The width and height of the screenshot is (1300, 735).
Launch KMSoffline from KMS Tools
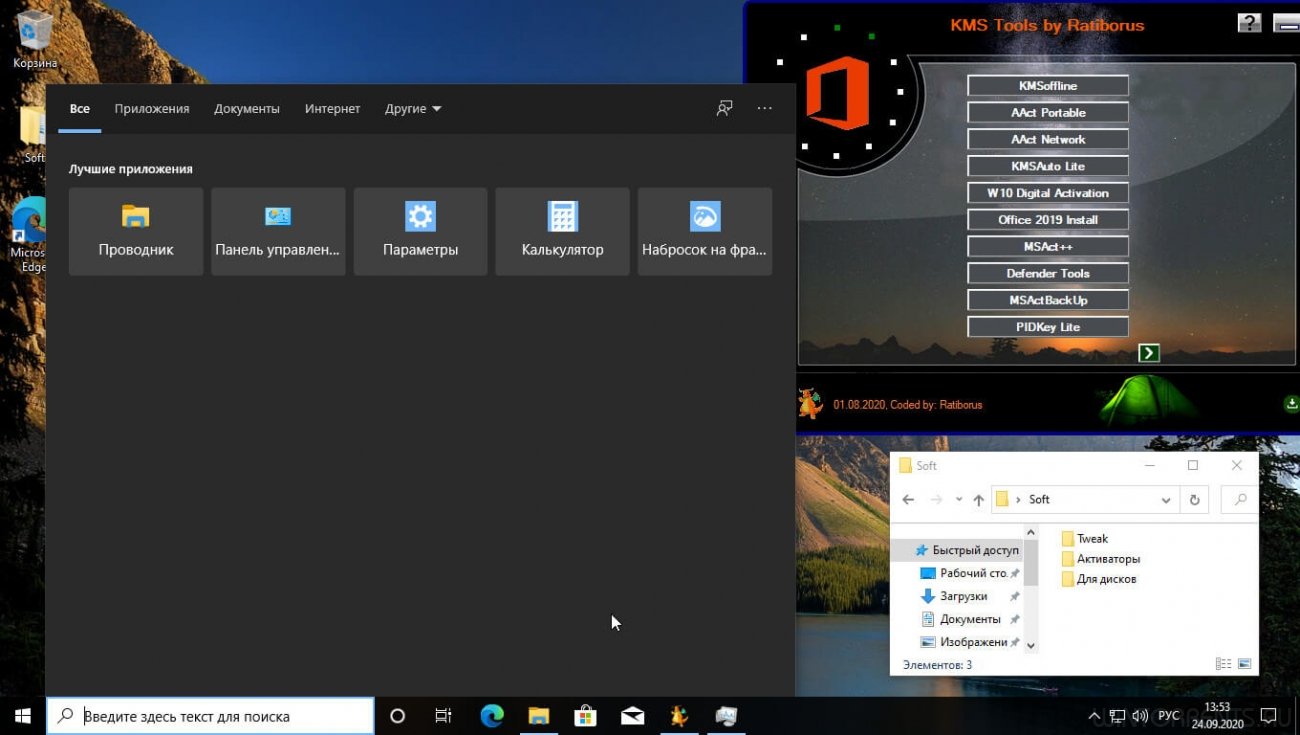pos(1048,86)
